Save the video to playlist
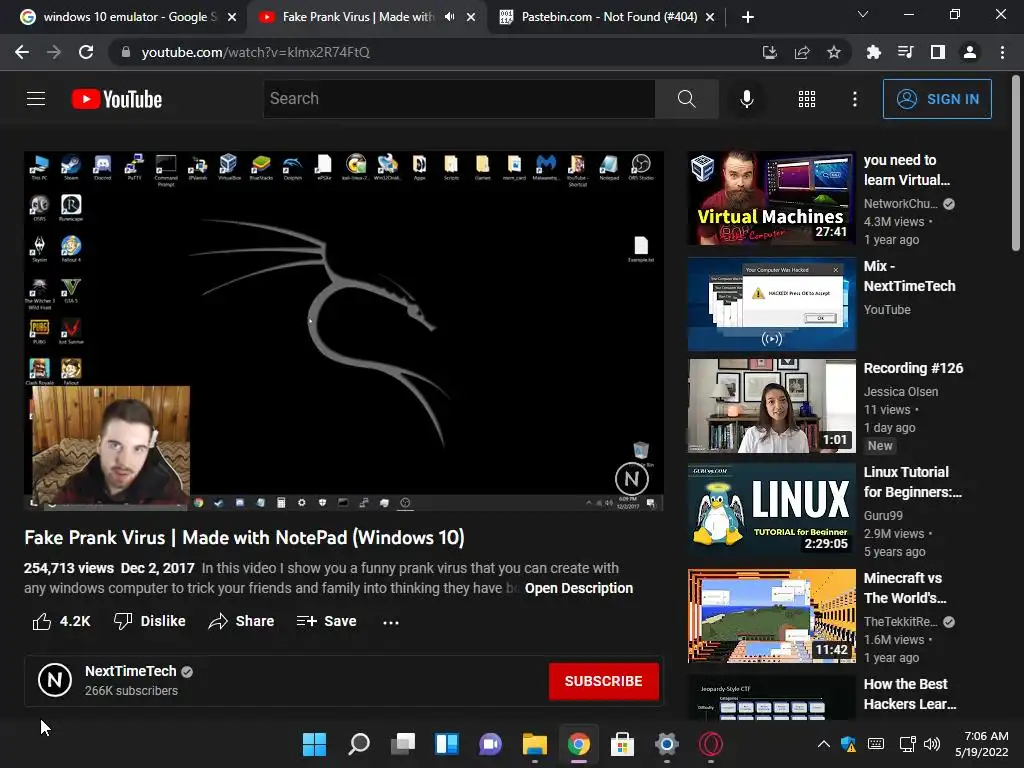The image size is (1024, 768). [x=326, y=621]
